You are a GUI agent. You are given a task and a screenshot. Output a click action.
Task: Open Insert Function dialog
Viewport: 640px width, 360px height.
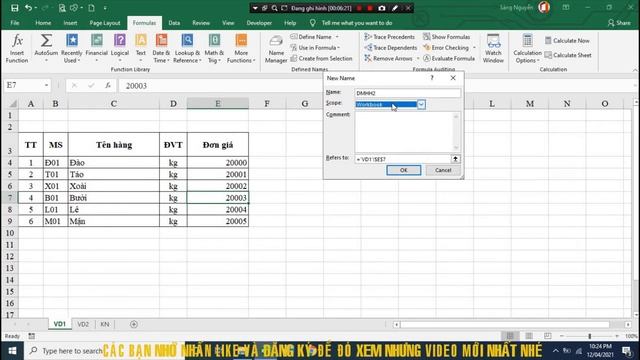[x=17, y=49]
